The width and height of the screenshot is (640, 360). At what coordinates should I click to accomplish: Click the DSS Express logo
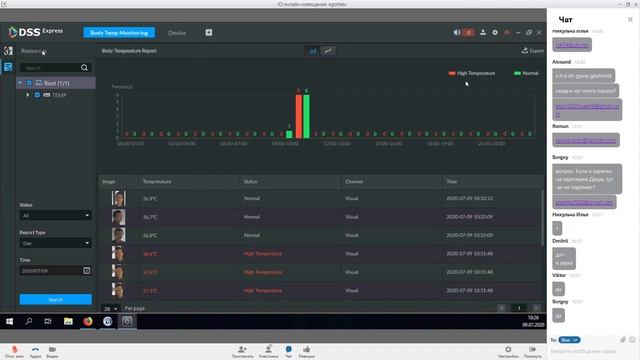[36, 32]
